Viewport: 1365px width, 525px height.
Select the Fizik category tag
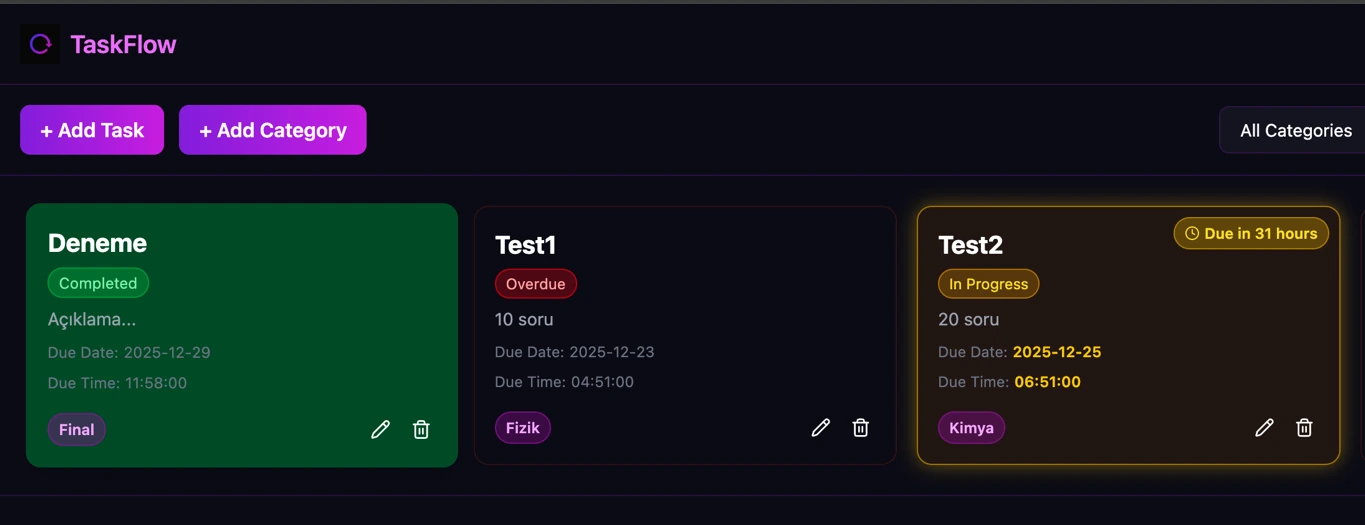tap(523, 428)
